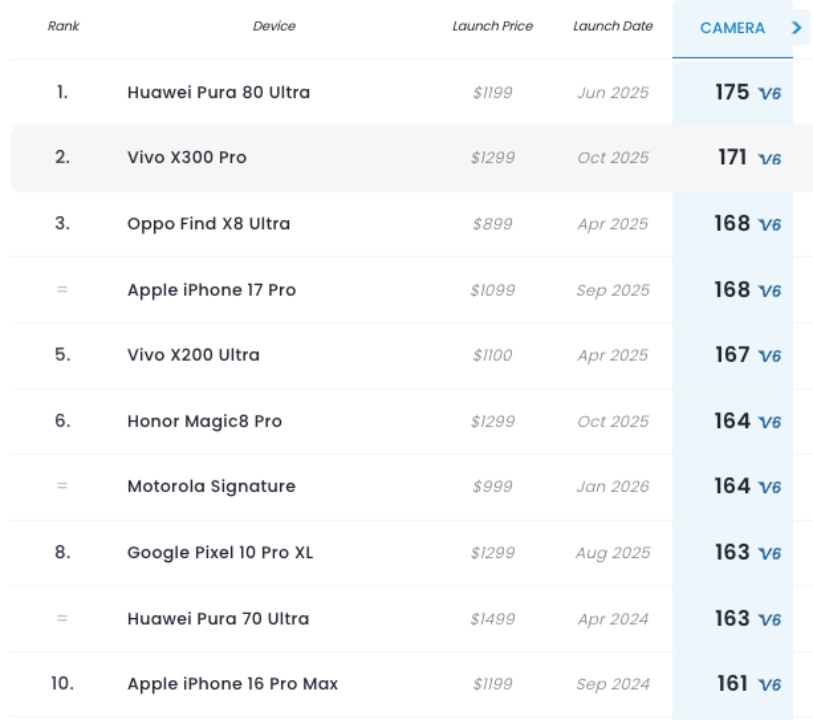The width and height of the screenshot is (813, 720).
Task: Sort by the Launch Price column header
Action: 492,26
